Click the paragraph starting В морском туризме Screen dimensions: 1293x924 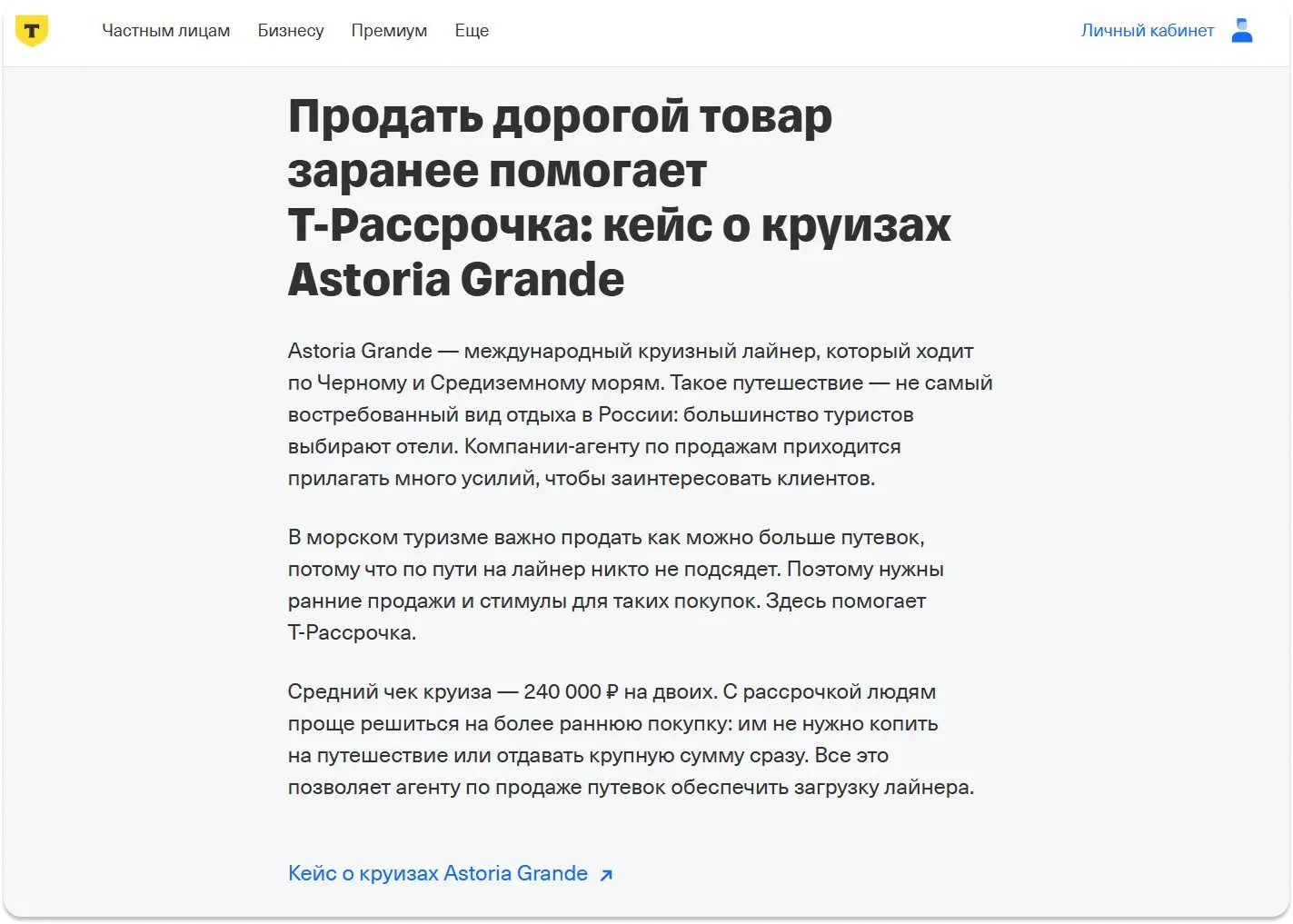coord(615,585)
